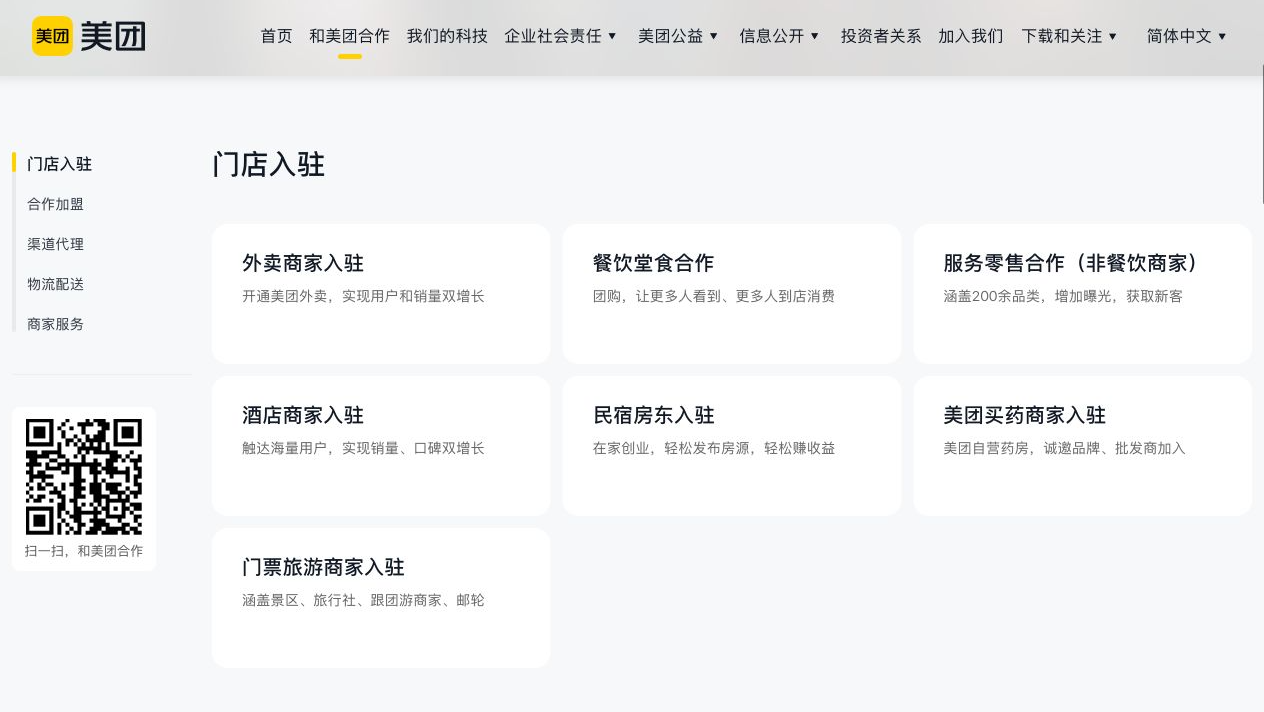Open 服务零售合作（非餐饮商家）card

[x=1082, y=294]
